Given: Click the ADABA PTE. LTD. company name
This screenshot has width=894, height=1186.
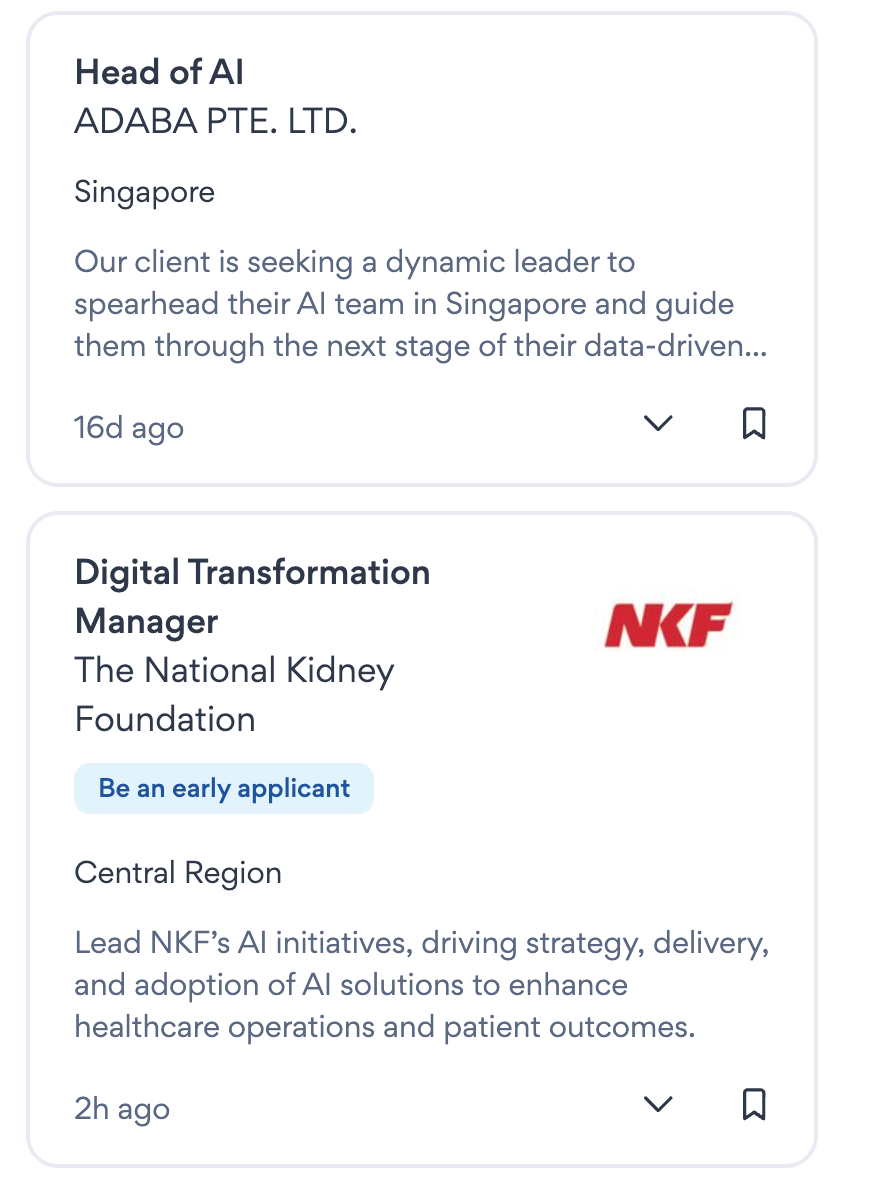Looking at the screenshot, I should [216, 121].
